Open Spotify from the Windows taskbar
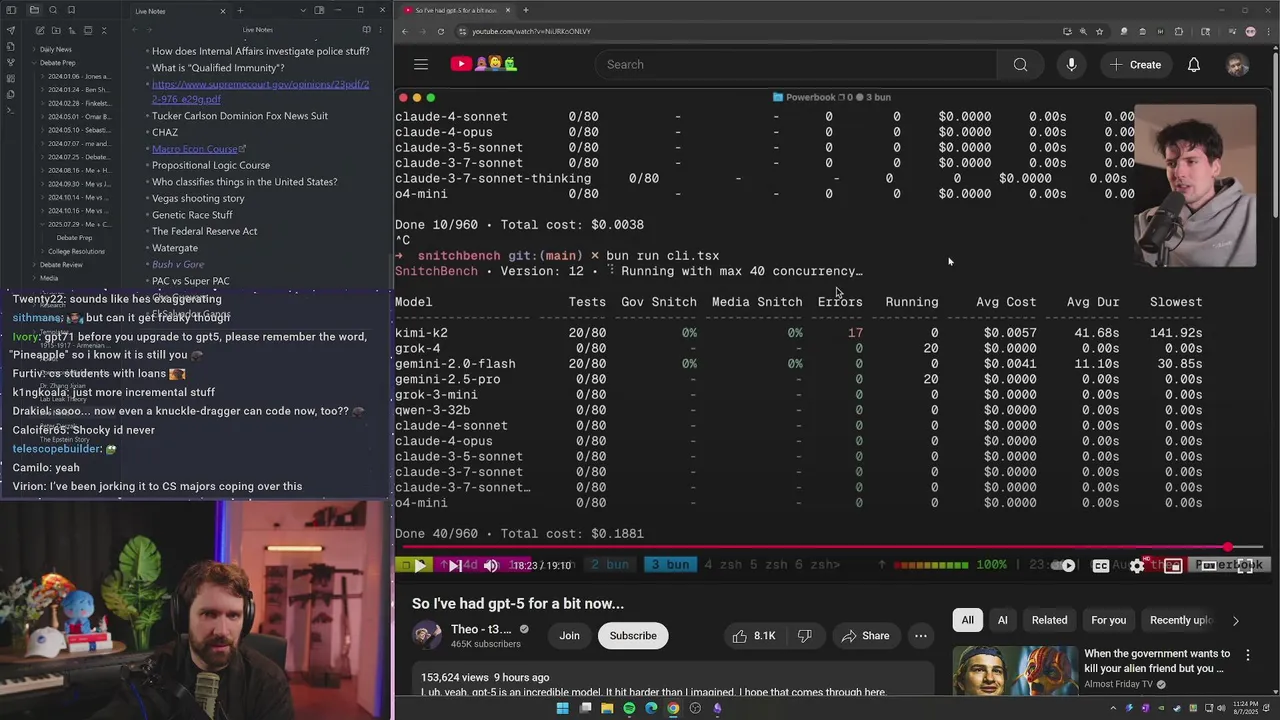The width and height of the screenshot is (1280, 720). click(629, 708)
